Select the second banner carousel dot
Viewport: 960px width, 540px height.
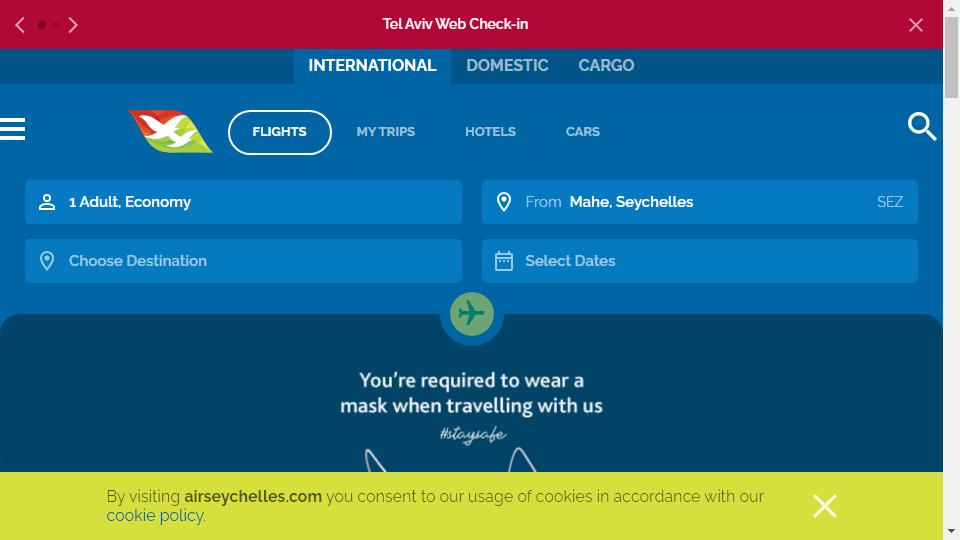coord(56,25)
